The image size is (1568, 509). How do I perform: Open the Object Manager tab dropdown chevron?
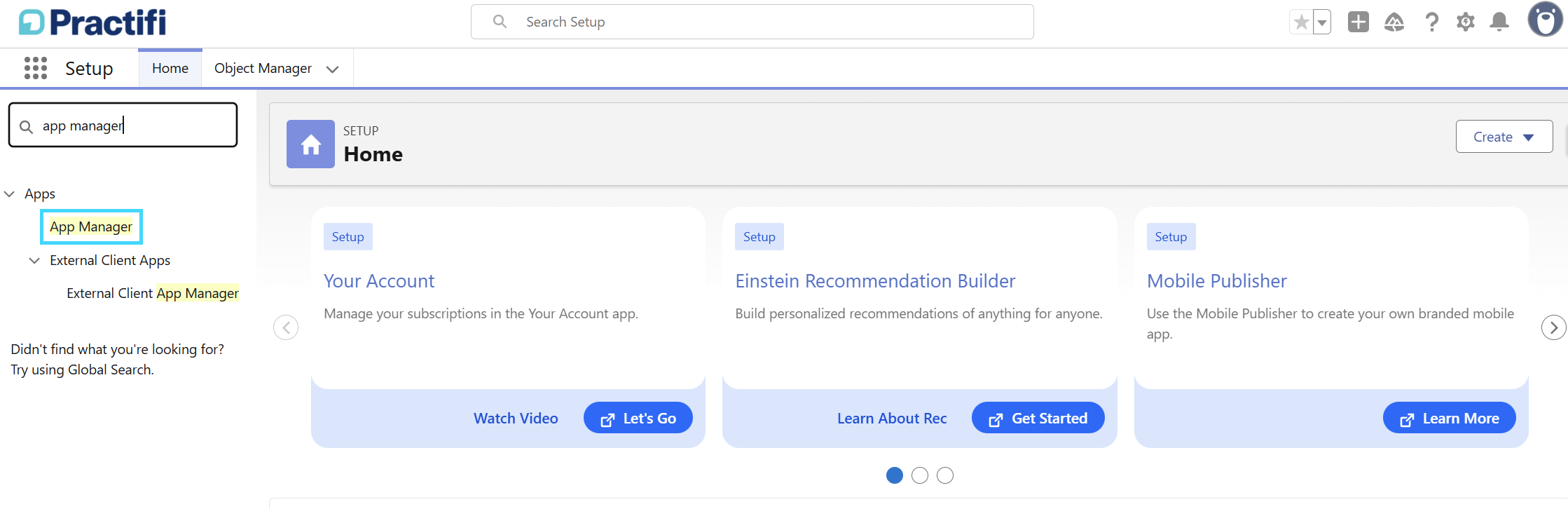coord(333,69)
